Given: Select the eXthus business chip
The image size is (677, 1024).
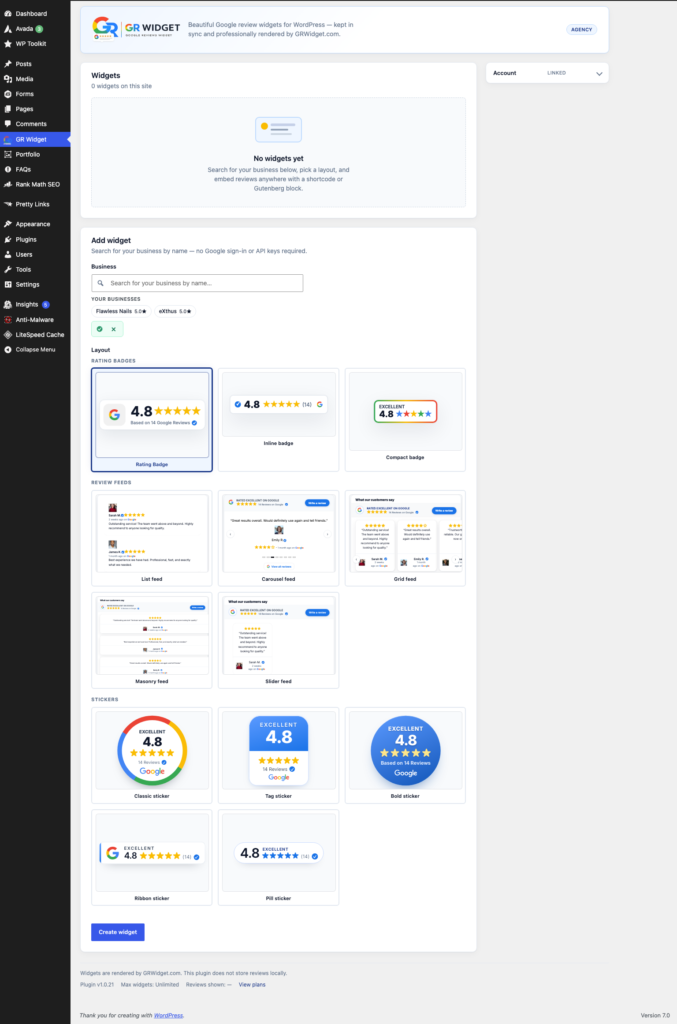Looking at the screenshot, I should pos(175,312).
